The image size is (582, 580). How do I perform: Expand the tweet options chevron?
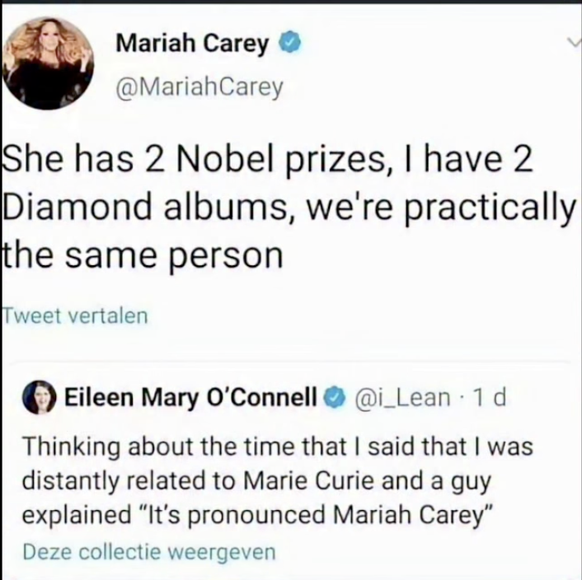(574, 42)
